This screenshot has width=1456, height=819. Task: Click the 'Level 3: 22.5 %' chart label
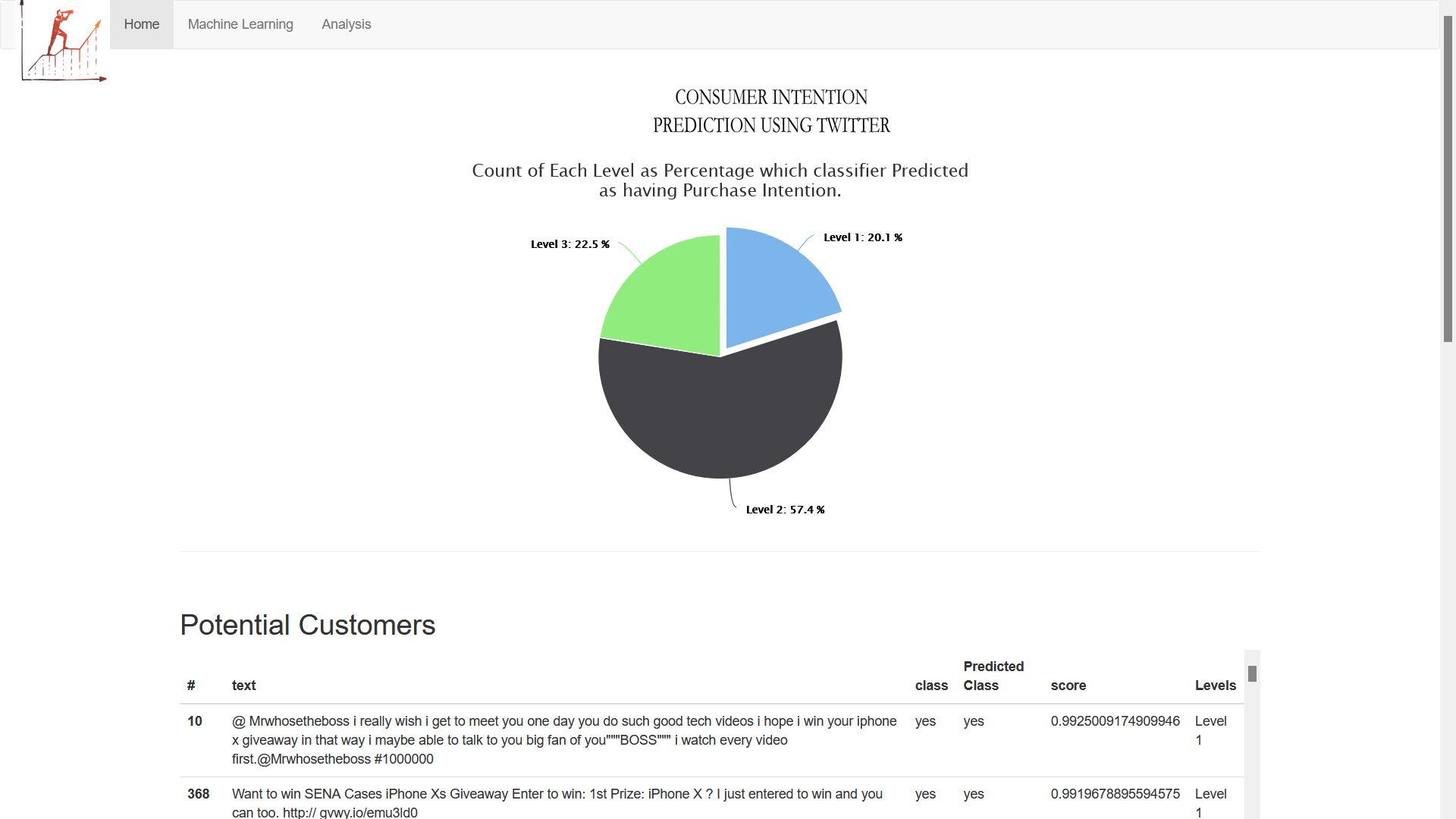570,243
